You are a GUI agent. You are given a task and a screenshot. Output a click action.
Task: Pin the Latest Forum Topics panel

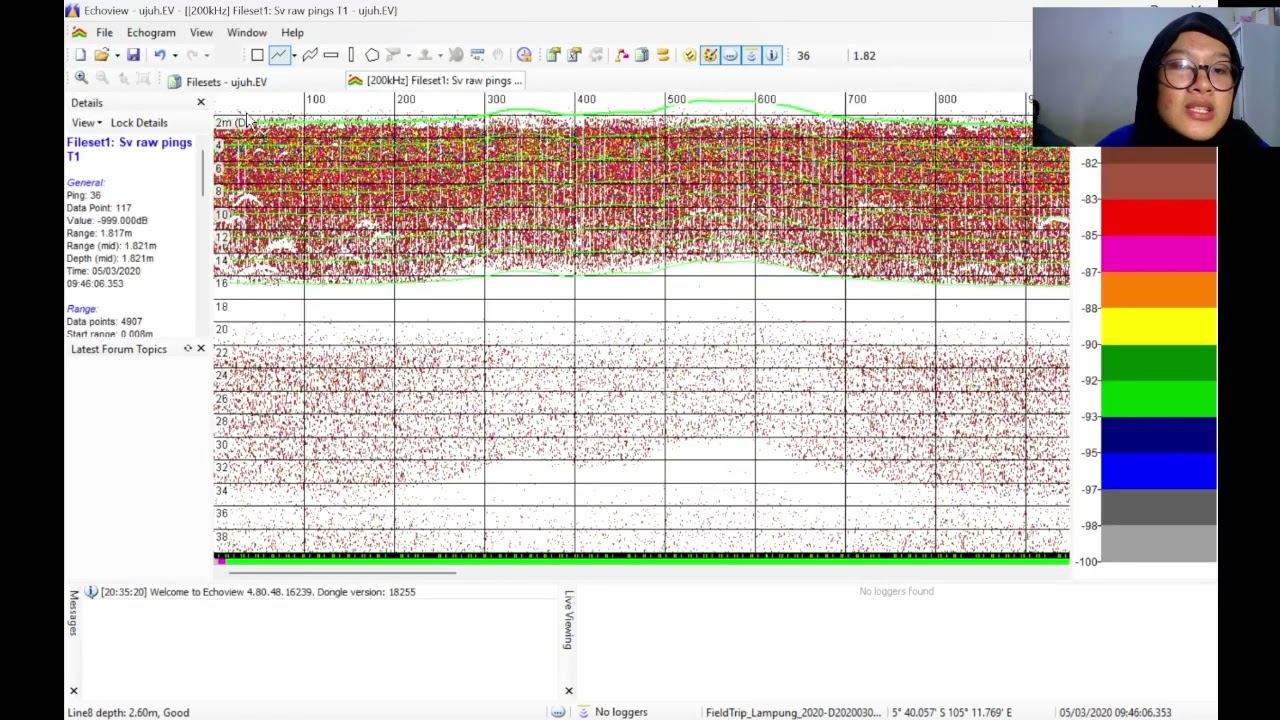click(187, 348)
